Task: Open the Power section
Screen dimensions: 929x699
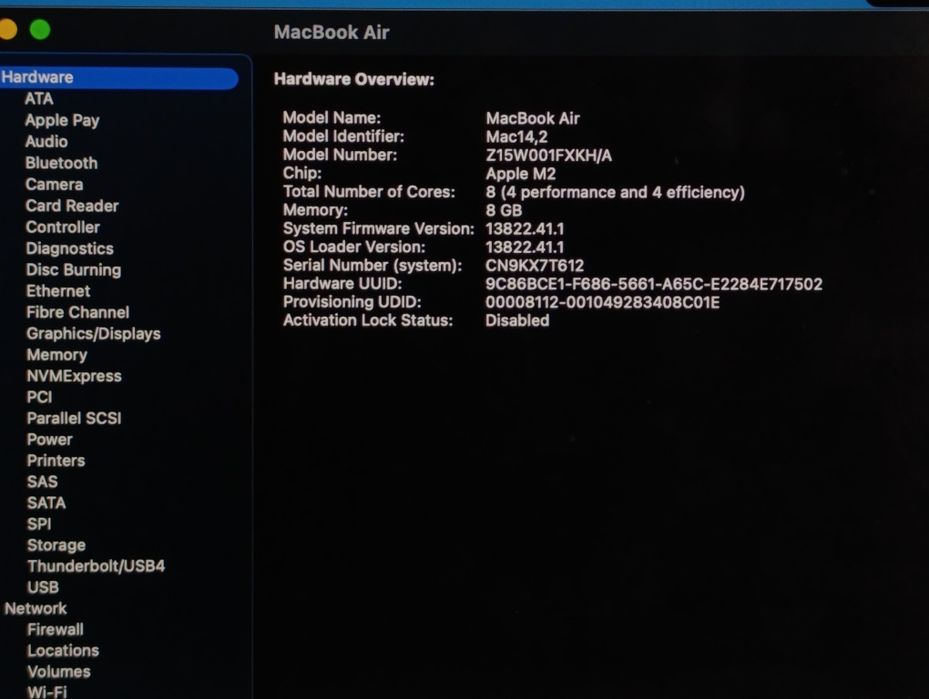Action: pyautogui.click(x=50, y=440)
